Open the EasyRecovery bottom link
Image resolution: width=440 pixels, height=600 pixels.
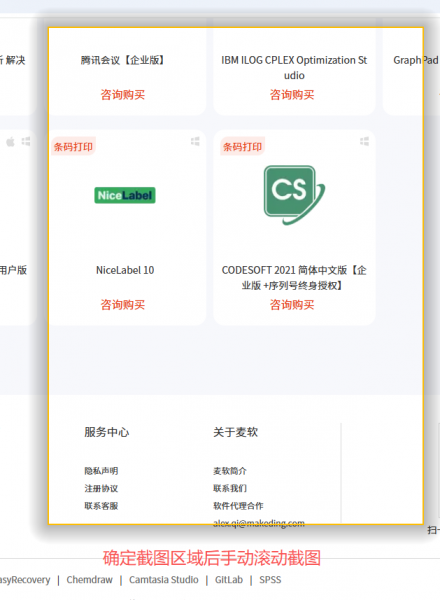coord(25,580)
